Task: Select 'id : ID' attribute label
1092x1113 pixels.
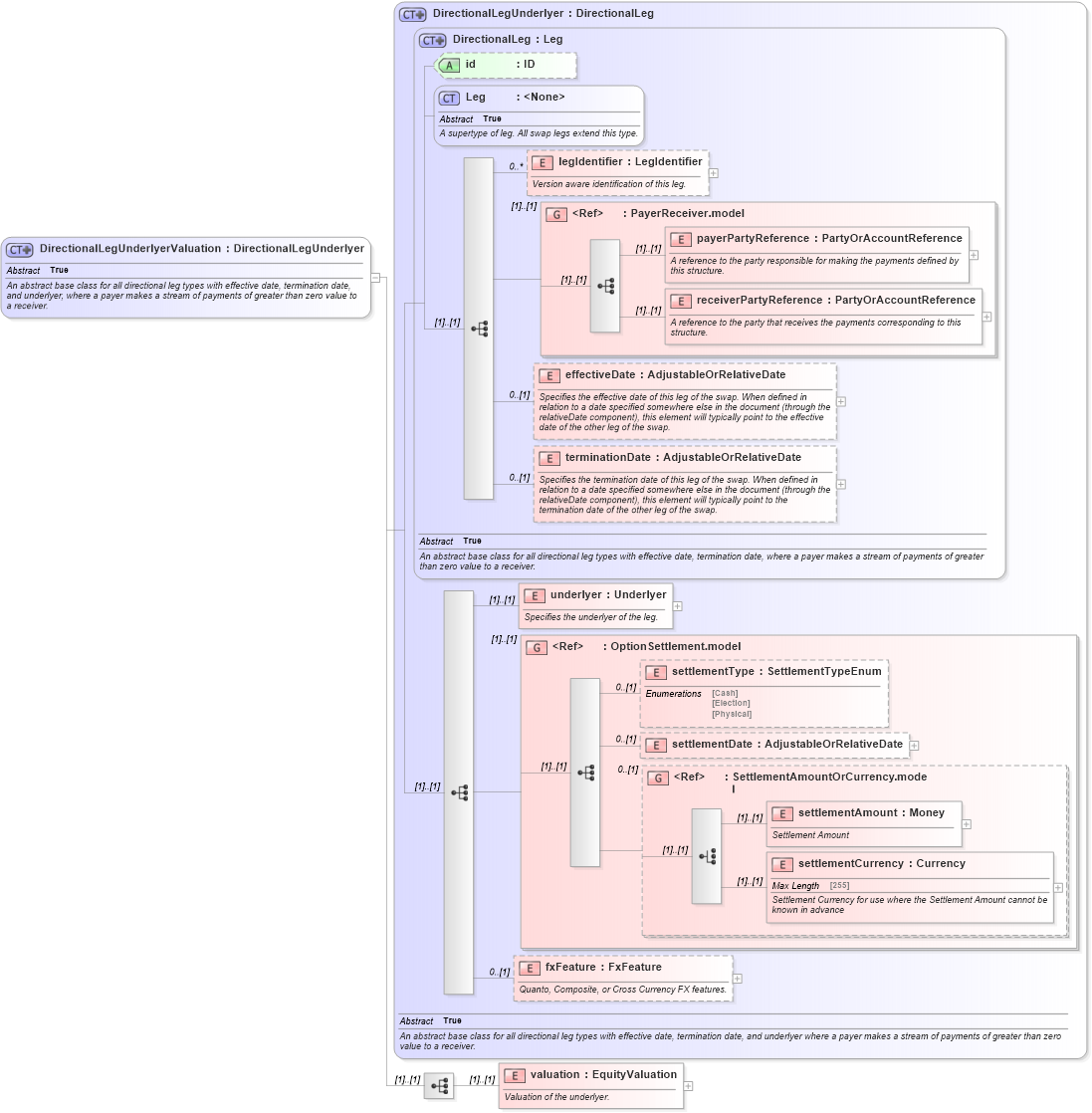Action: (x=501, y=65)
